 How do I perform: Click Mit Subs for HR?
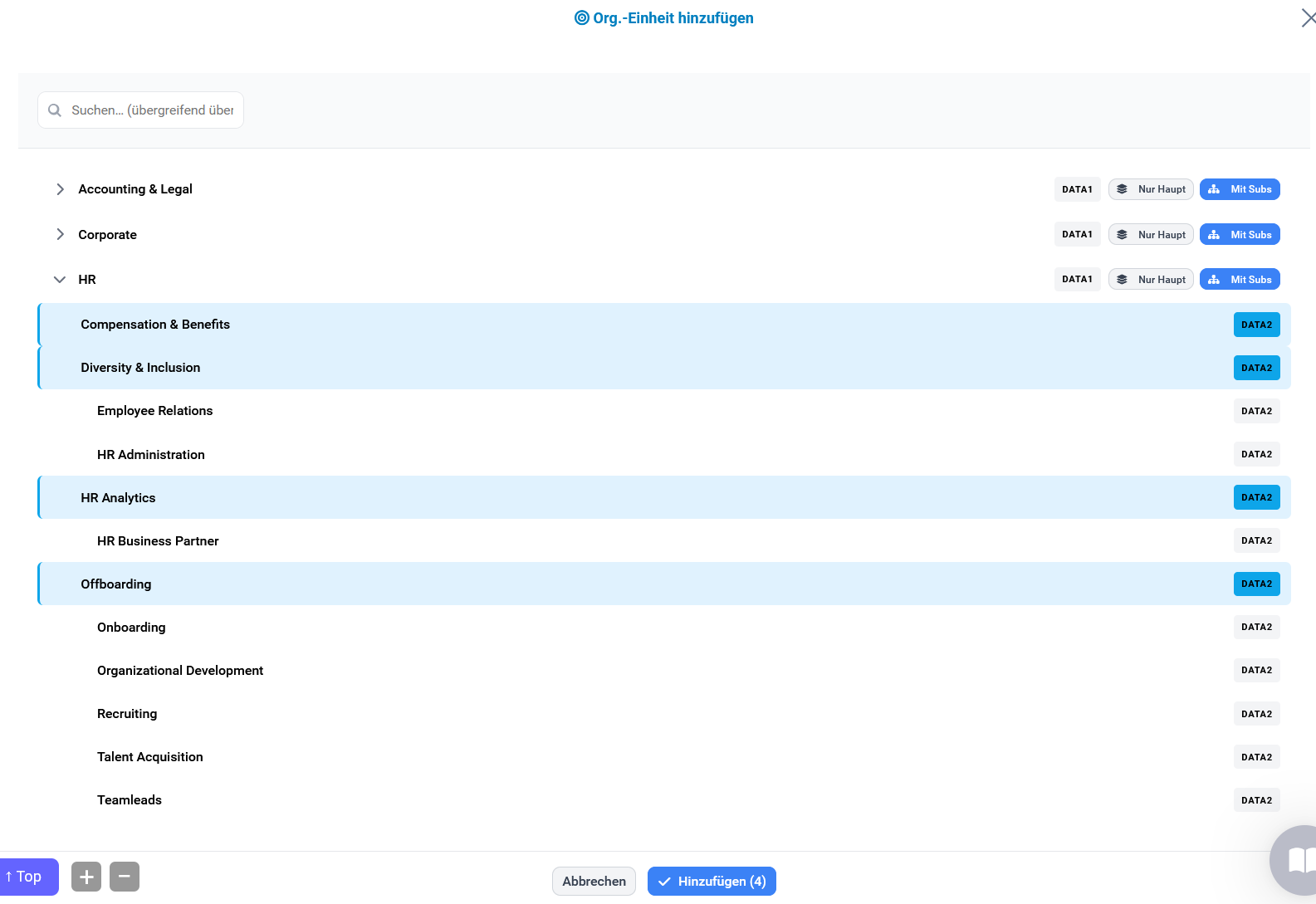coord(1240,280)
